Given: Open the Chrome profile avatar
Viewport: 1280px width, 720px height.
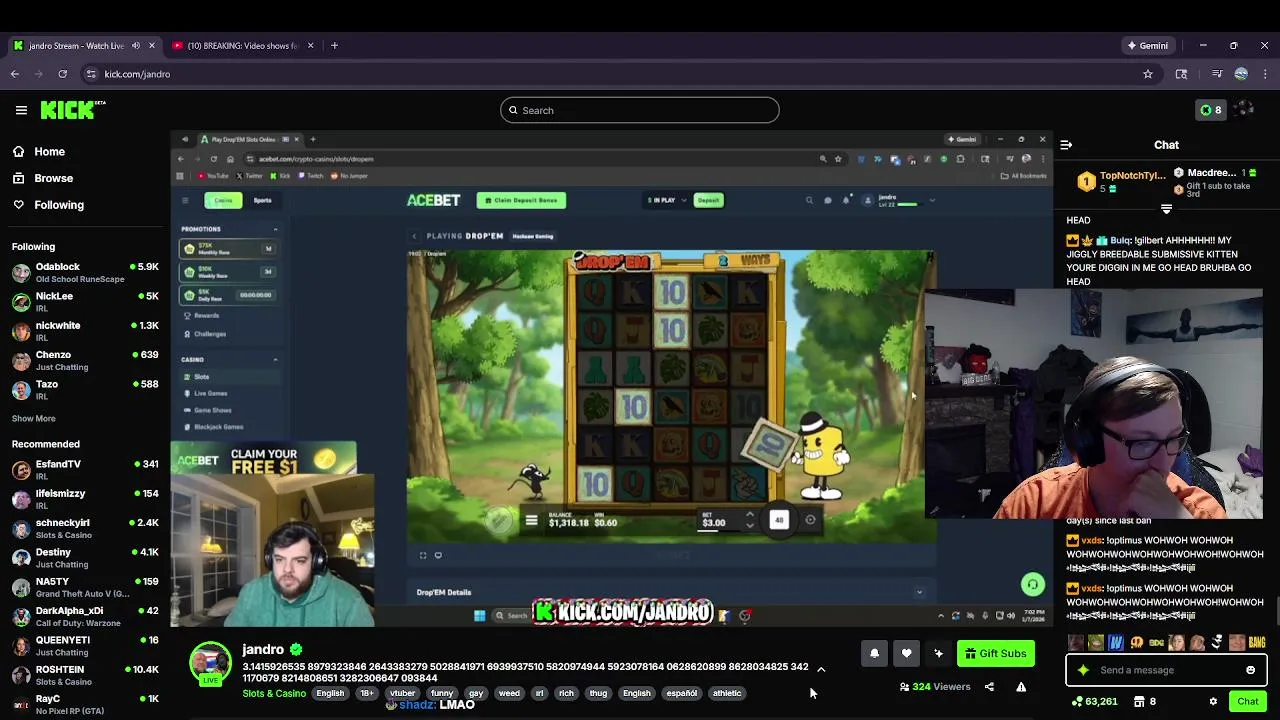Looking at the screenshot, I should (x=1241, y=74).
